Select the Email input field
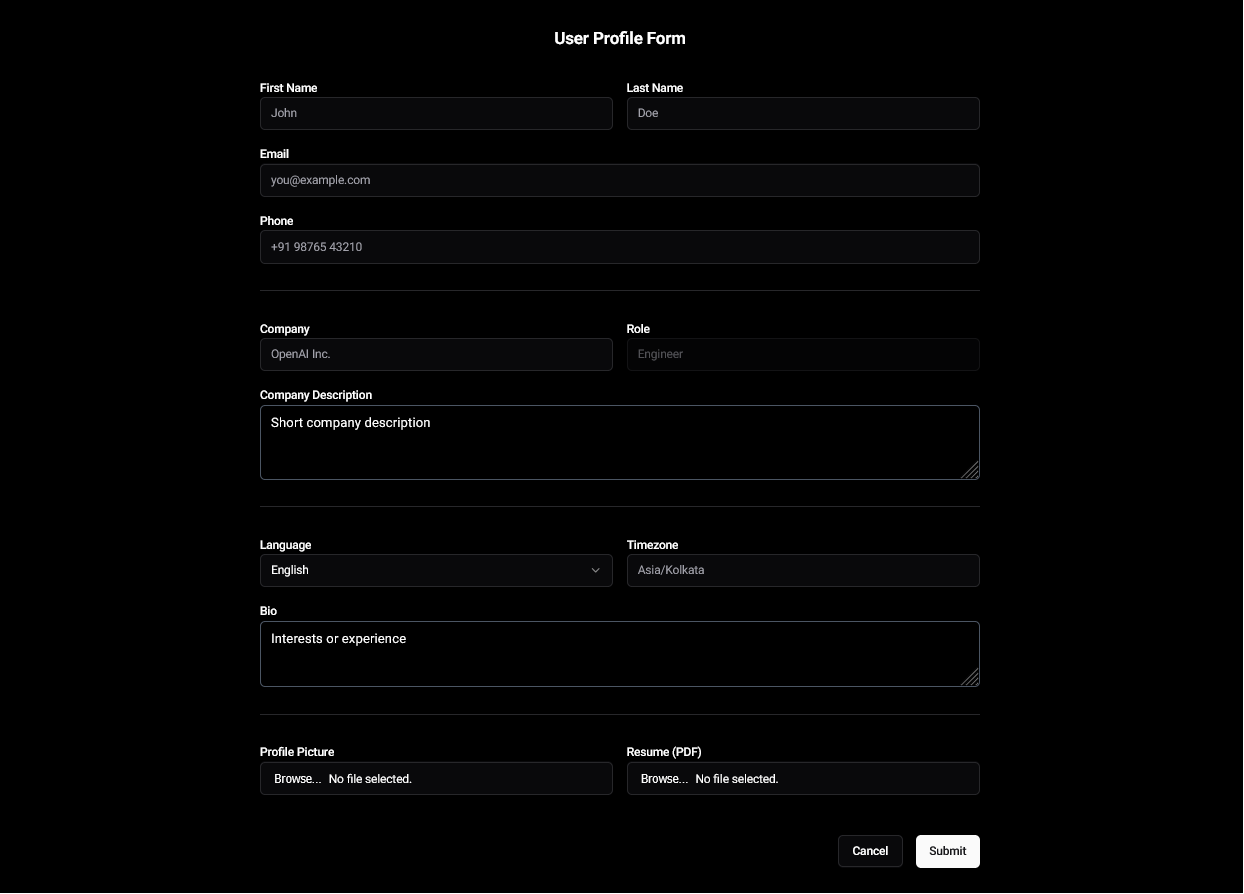Screen dimensions: 1244x894 pyautogui.click(x=620, y=180)
